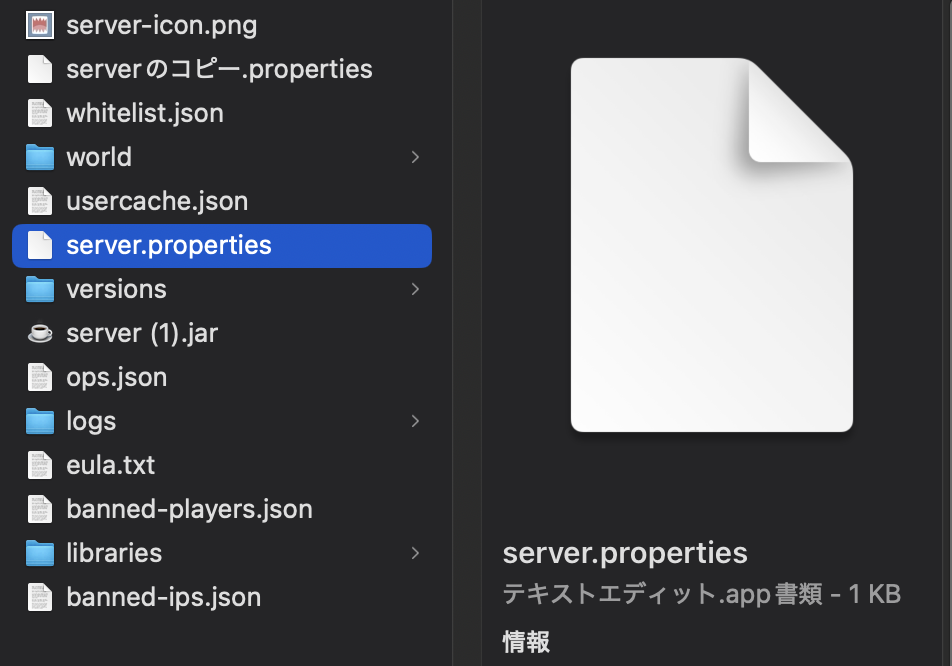Image resolution: width=952 pixels, height=666 pixels.
Task: Click the Java cup icon for server (1).jar
Action: [39, 333]
